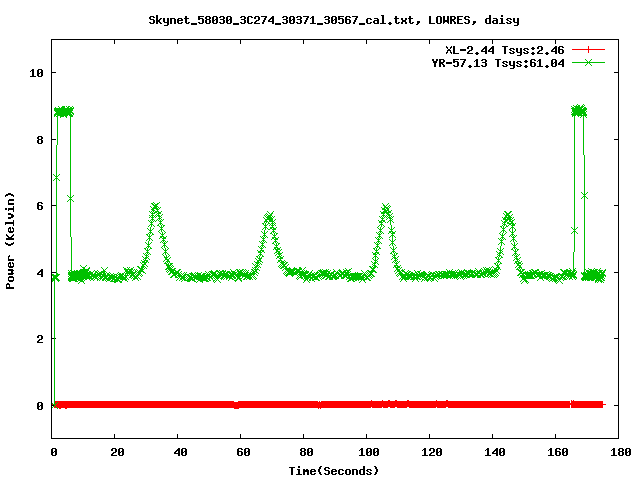Click the green peak near 69 seconds
The height and width of the screenshot is (480, 640).
[269, 217]
